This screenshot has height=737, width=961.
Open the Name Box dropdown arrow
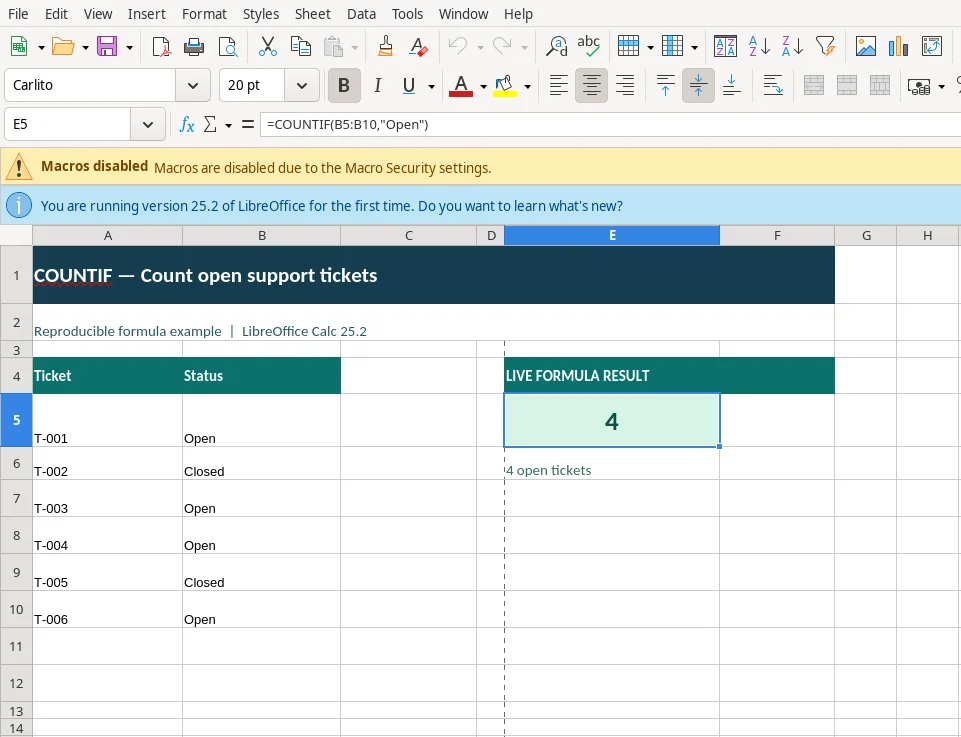148,124
